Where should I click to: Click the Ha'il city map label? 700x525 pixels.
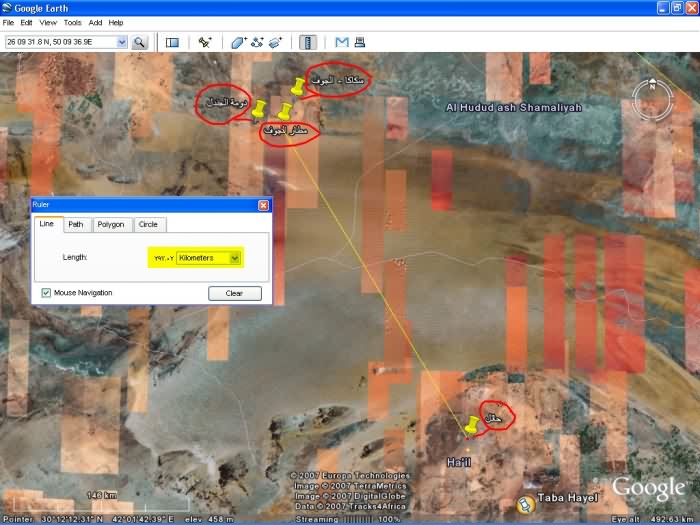coord(459,462)
